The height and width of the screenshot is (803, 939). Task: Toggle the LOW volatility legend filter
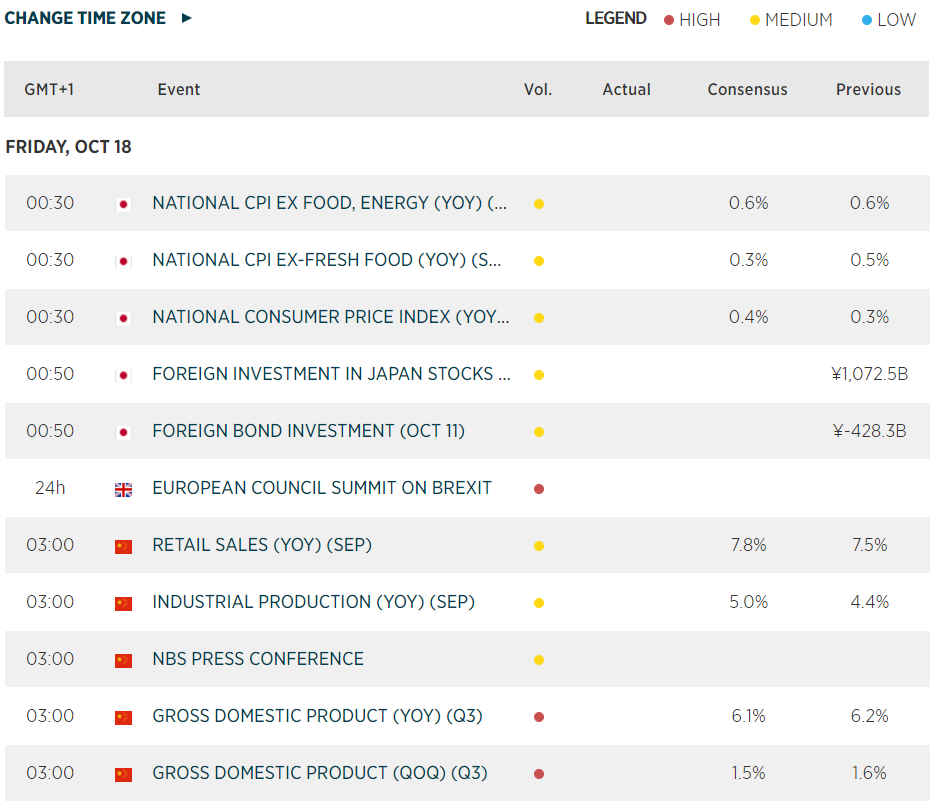pyautogui.click(x=889, y=20)
